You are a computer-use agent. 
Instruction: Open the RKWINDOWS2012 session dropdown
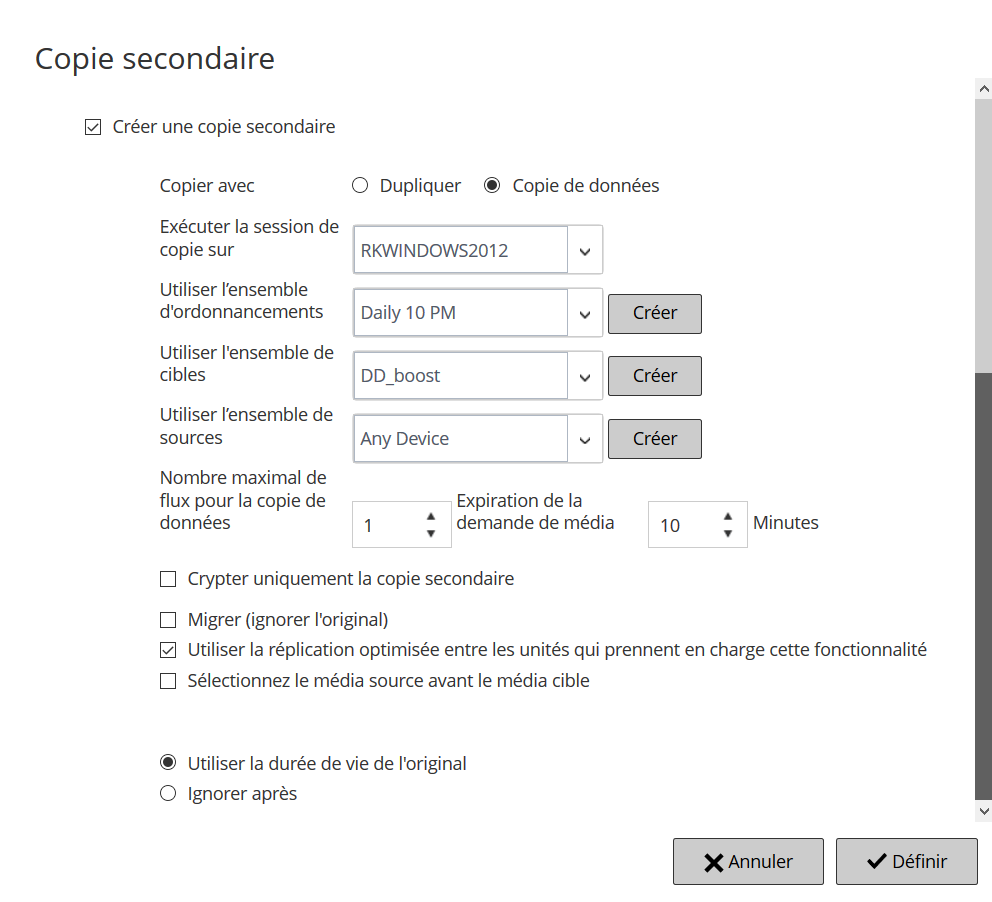pyautogui.click(x=585, y=251)
